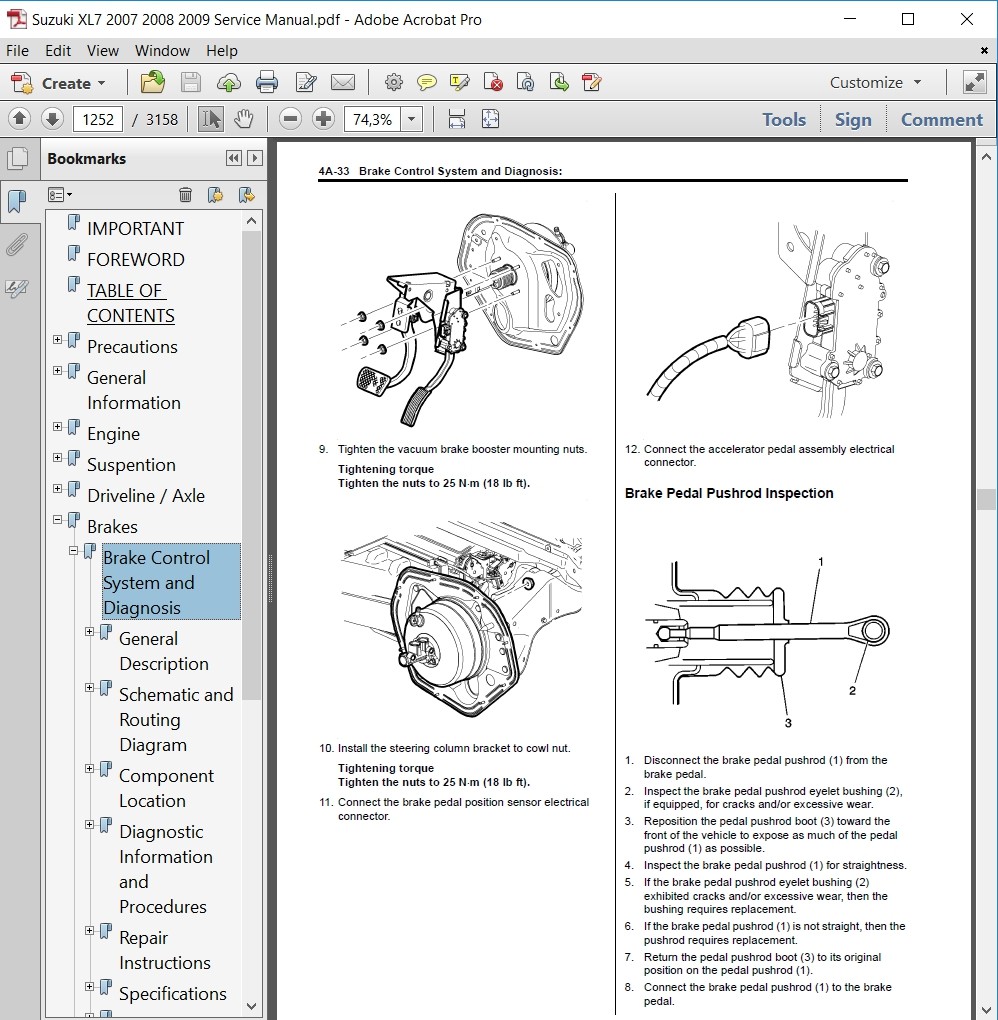
Task: Toggle the Select tool for text
Action: (x=210, y=120)
